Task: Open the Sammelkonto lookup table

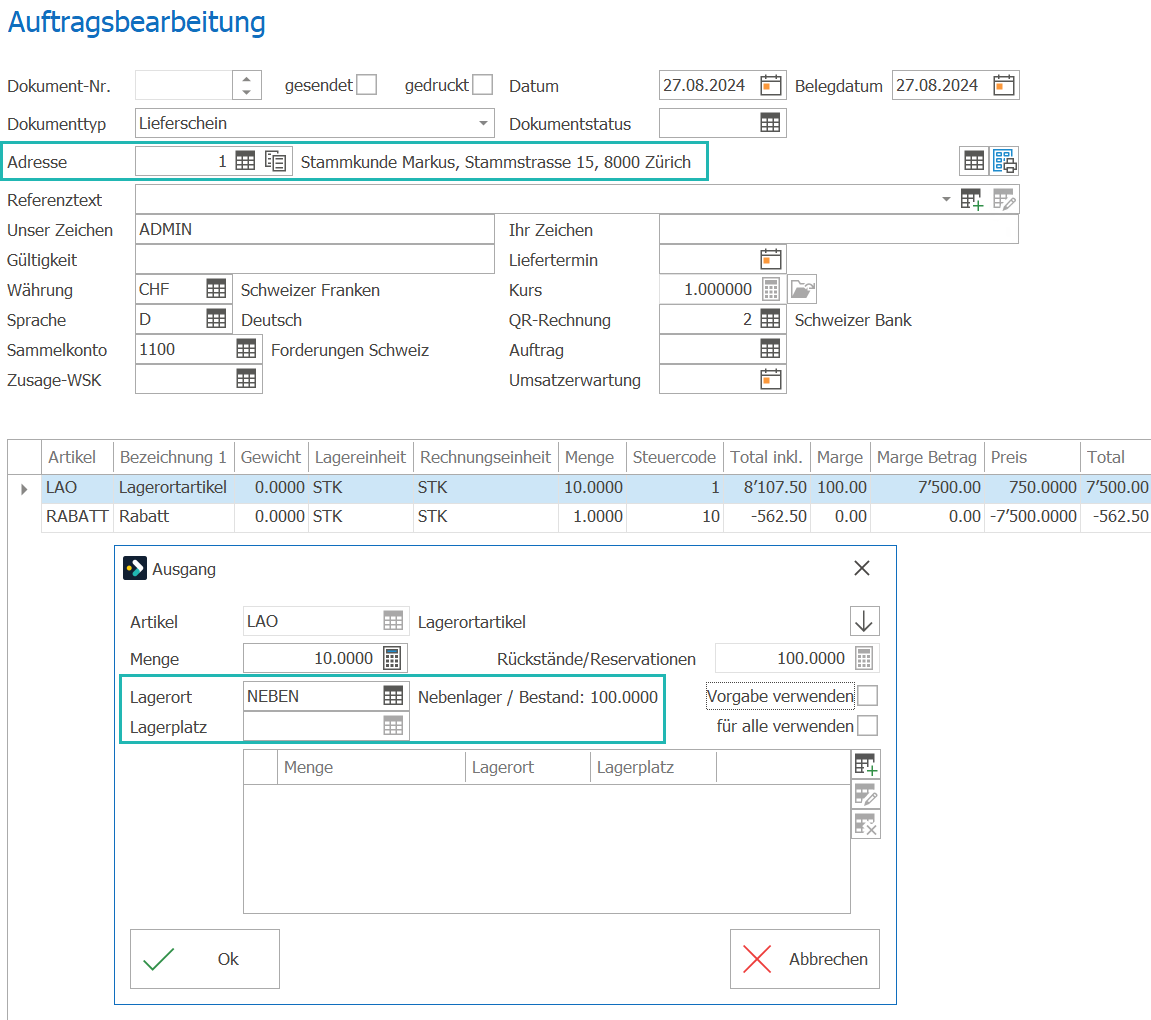Action: (246, 349)
